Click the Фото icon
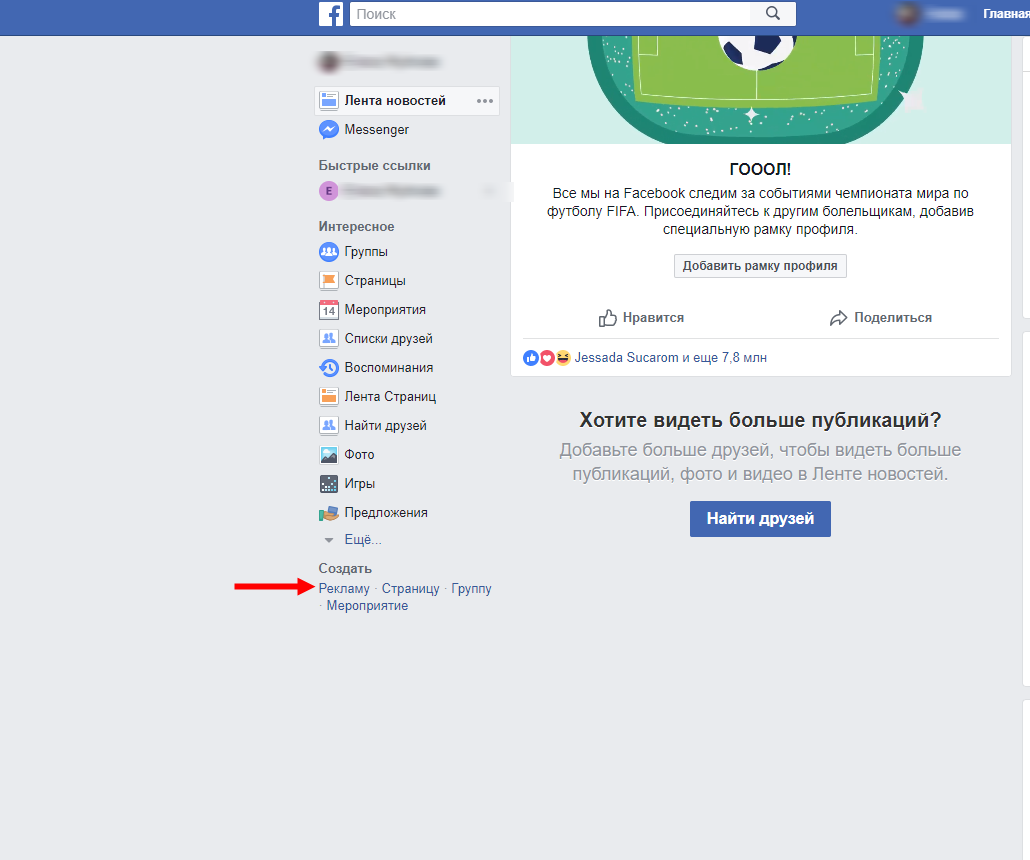Viewport: 1030px width, 860px height. point(328,454)
